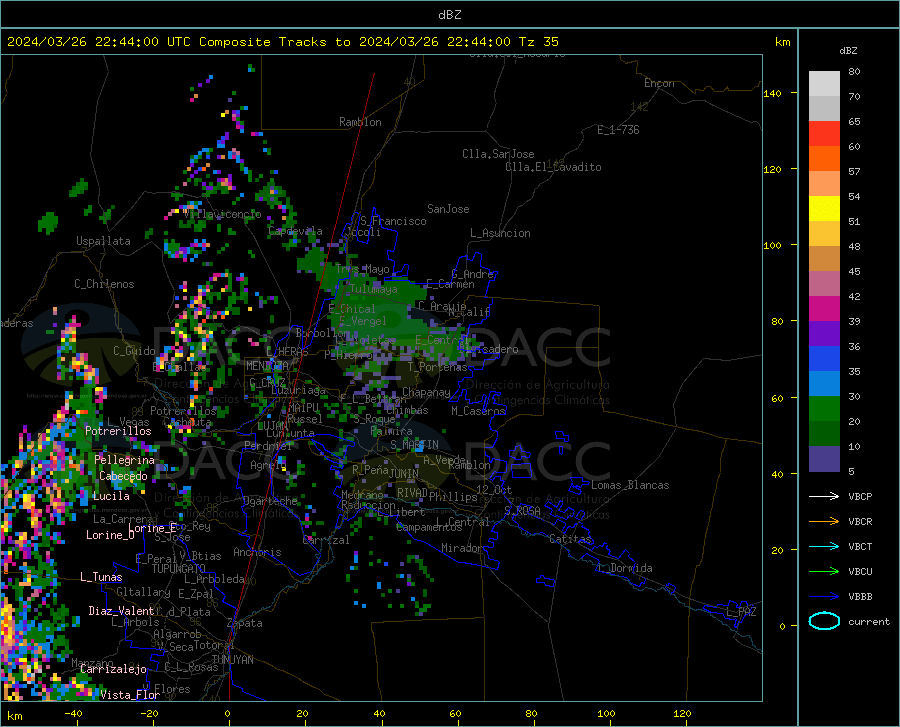900x727 pixels.
Task: Pick the dark purple 5 dBZ swatch
Action: coord(824,459)
